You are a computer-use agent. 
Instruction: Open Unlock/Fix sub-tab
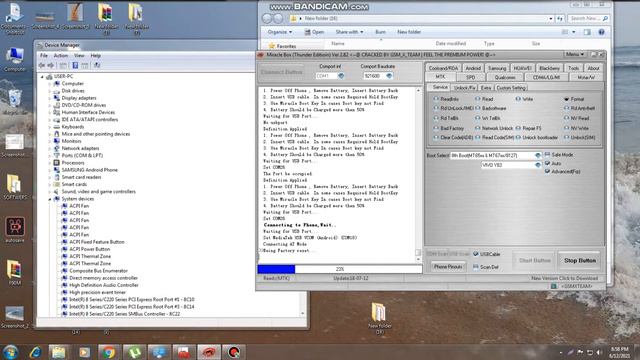click(464, 88)
